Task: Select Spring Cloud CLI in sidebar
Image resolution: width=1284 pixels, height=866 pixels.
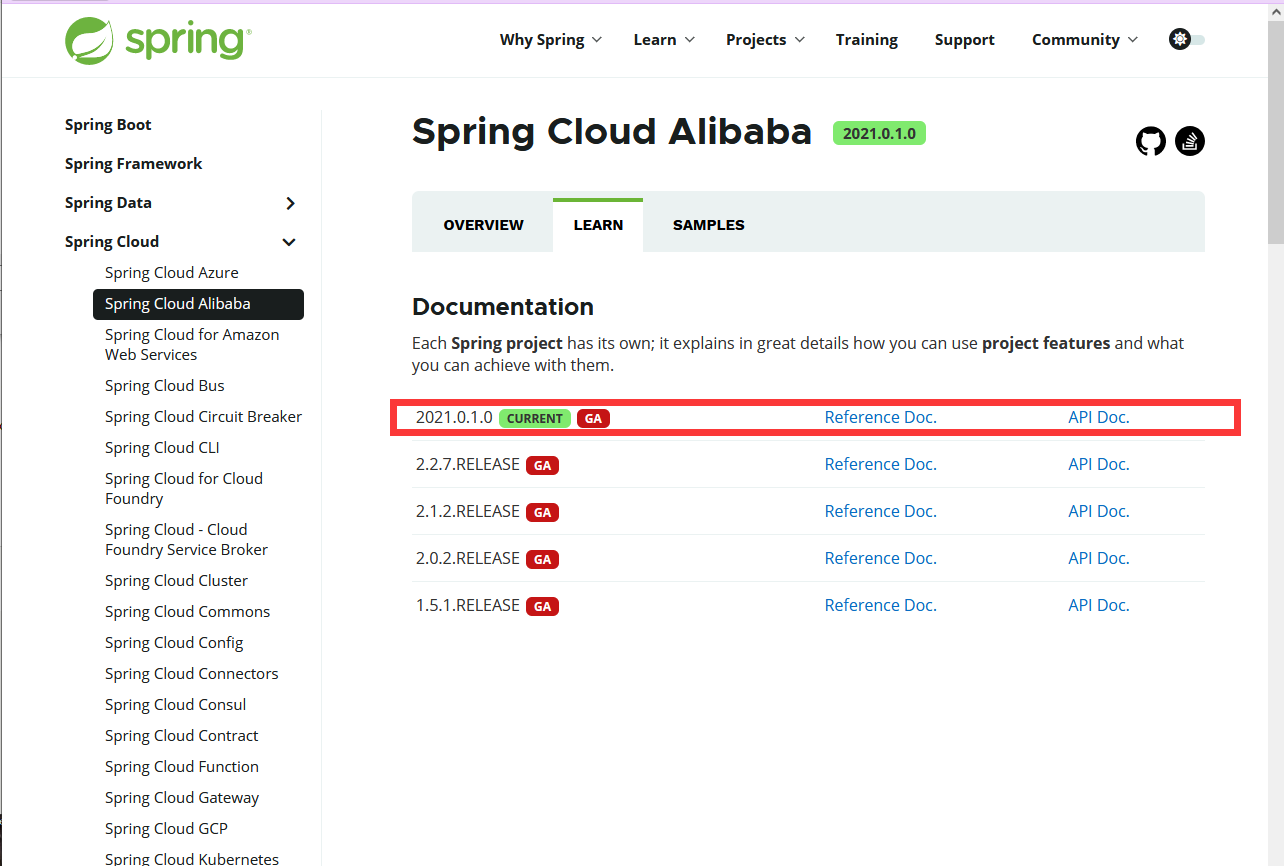Action: point(162,448)
